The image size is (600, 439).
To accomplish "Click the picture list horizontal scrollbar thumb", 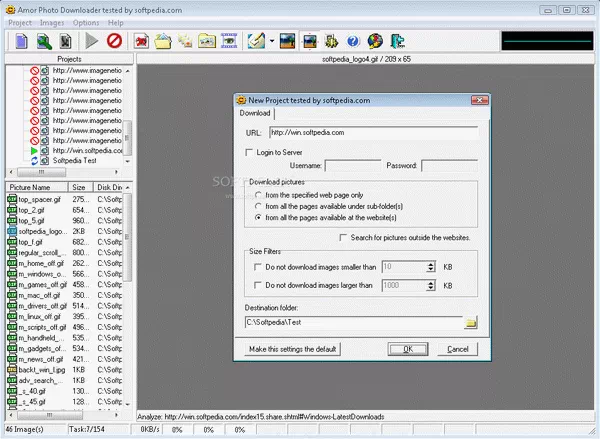I will [50, 415].
